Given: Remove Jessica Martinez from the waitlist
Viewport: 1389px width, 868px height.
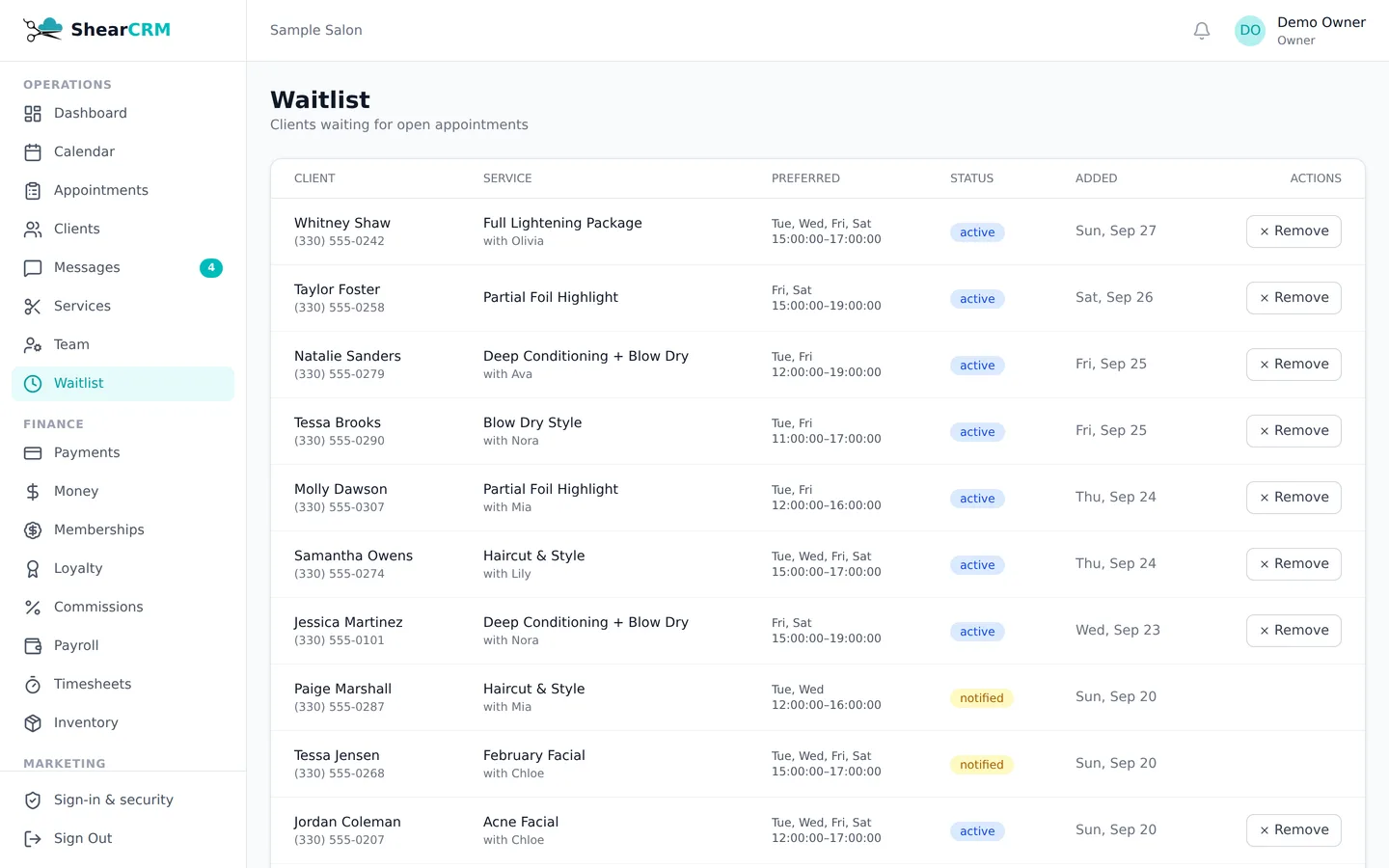Looking at the screenshot, I should (x=1294, y=631).
